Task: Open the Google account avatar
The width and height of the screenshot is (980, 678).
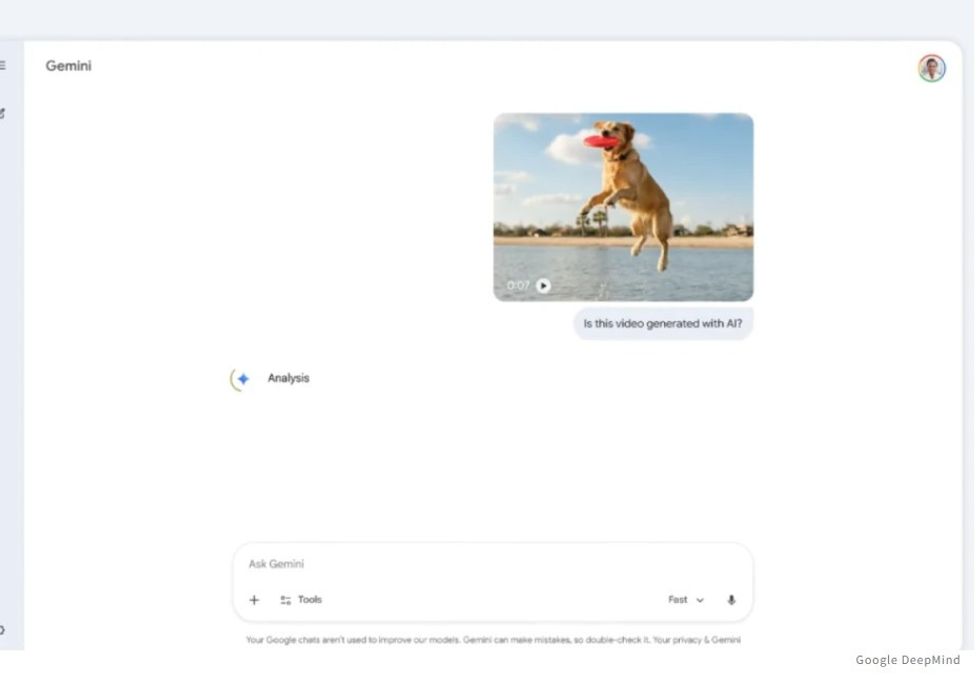Action: pyautogui.click(x=931, y=67)
